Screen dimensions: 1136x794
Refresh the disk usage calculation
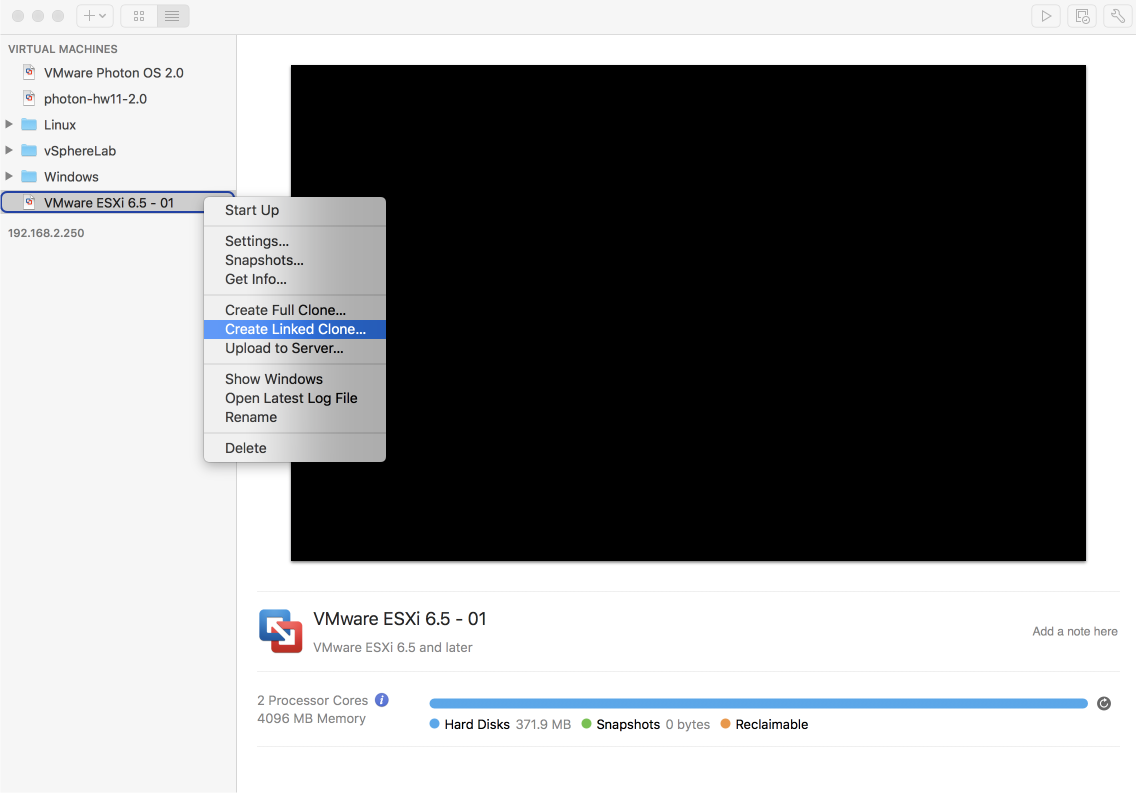tap(1104, 703)
